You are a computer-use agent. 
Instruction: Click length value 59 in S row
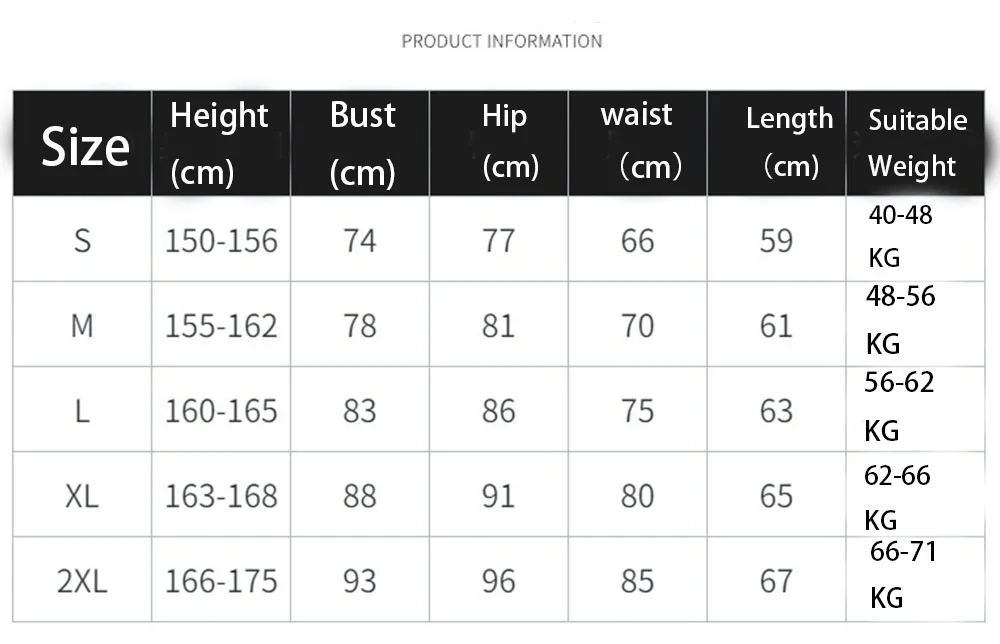776,241
